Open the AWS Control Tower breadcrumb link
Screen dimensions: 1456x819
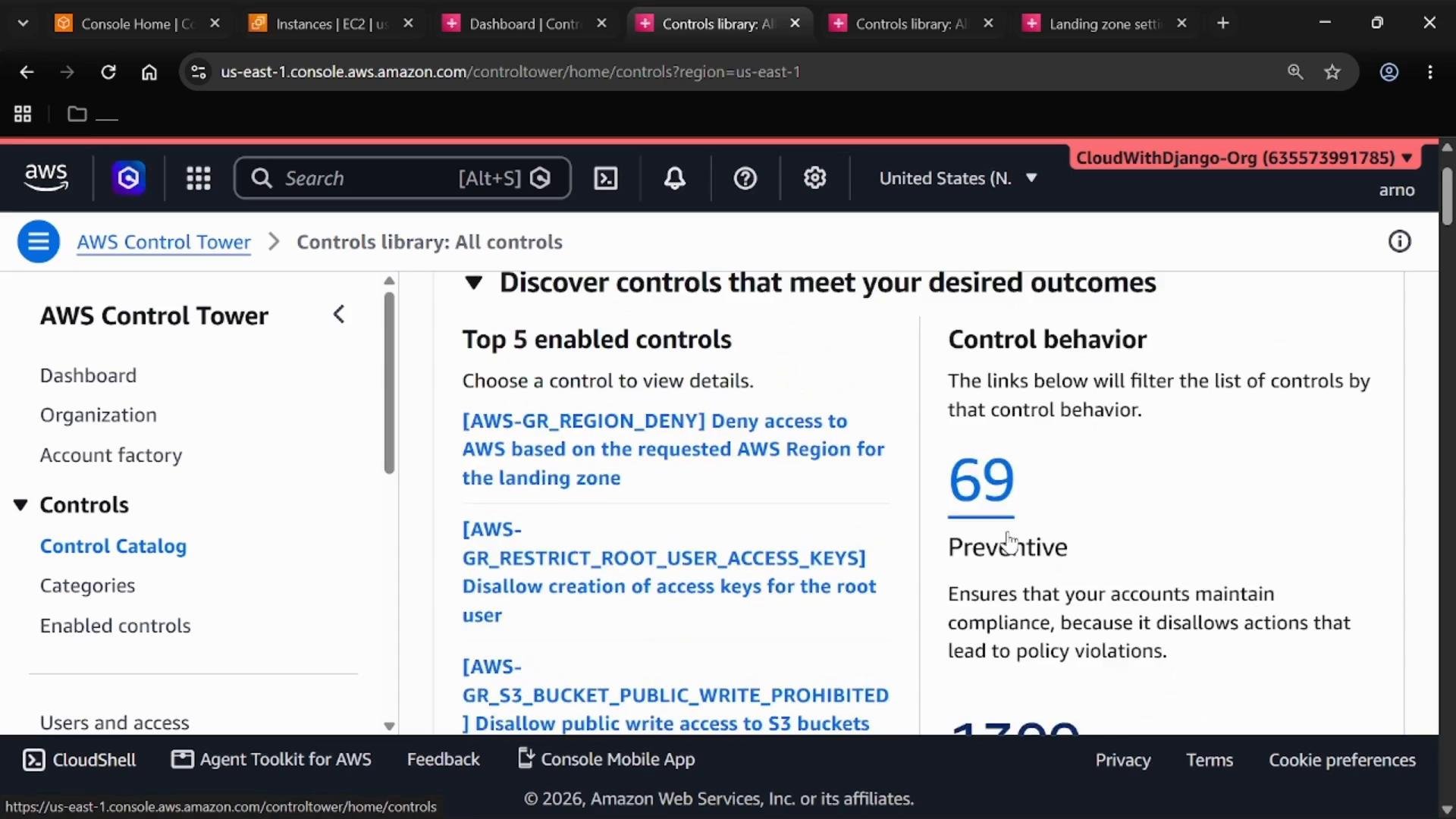[164, 242]
